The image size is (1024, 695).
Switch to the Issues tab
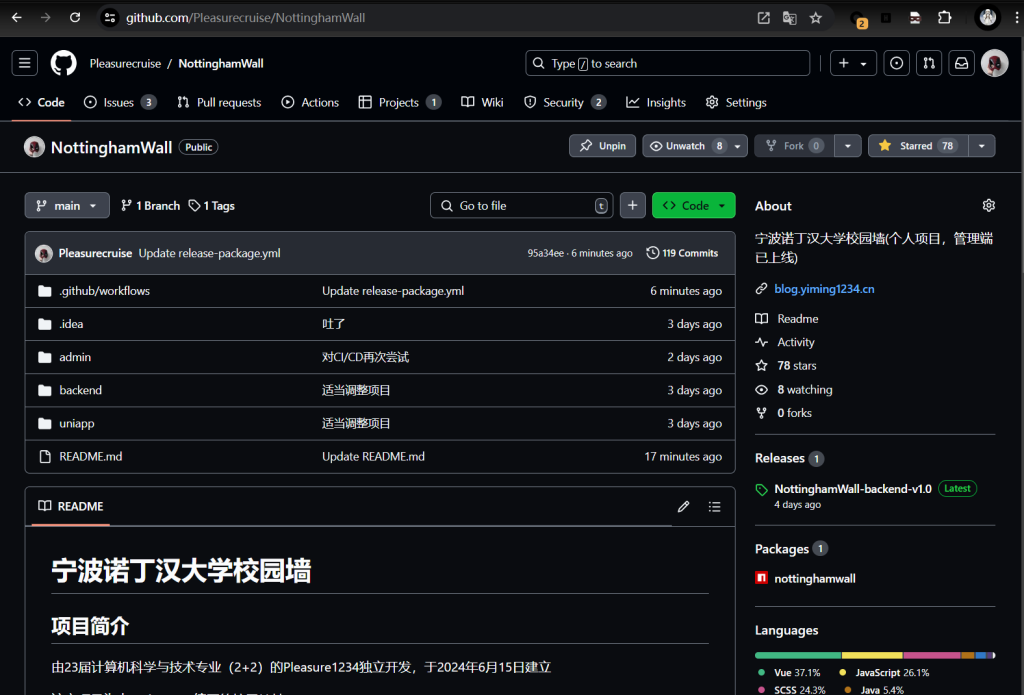pyautogui.click(x=120, y=103)
